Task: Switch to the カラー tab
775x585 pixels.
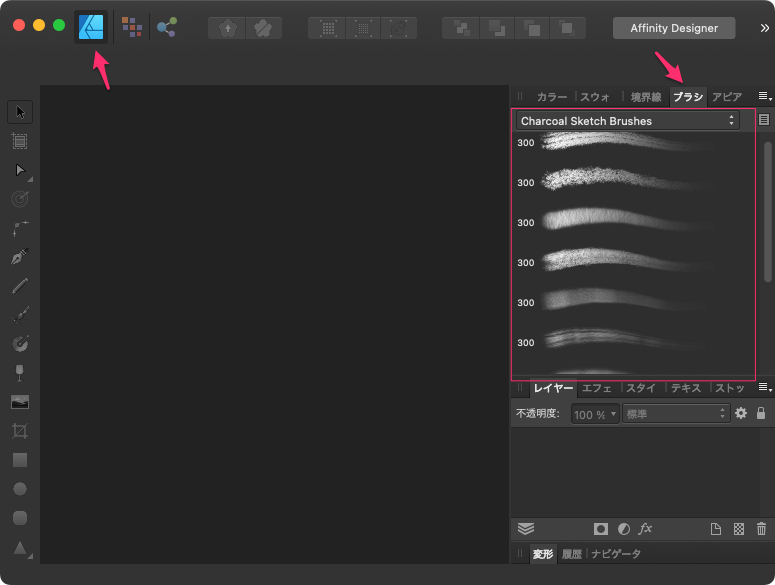Action: tap(552, 97)
